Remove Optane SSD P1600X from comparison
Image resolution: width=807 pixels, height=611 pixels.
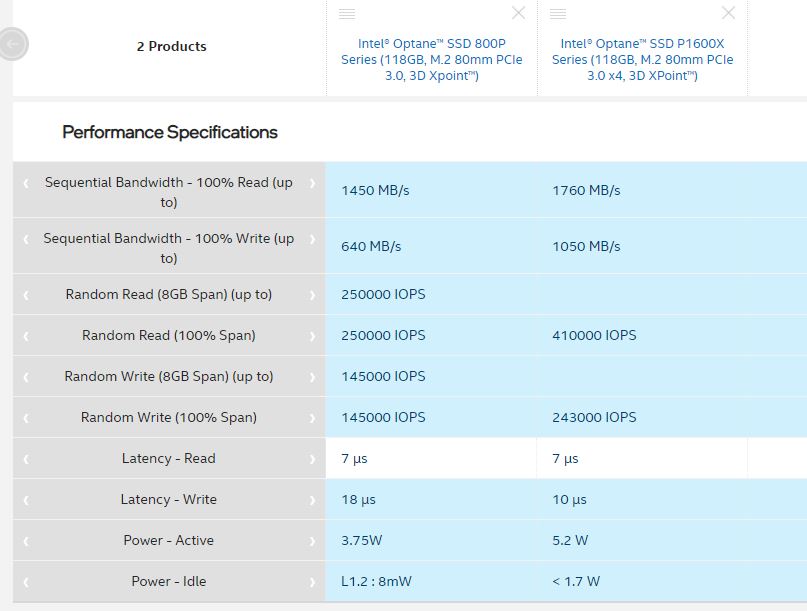point(728,13)
